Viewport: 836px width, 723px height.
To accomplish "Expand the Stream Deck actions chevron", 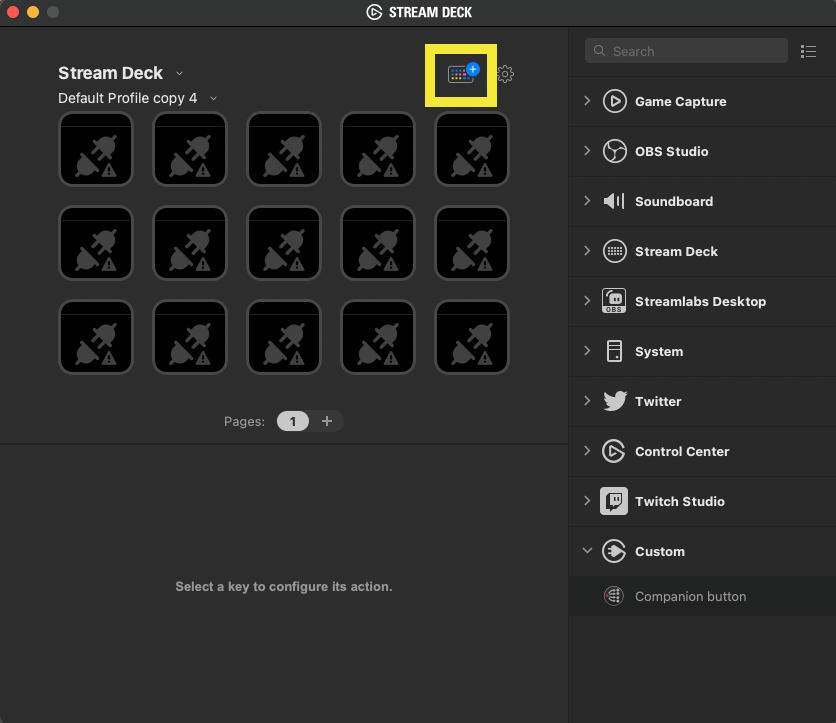I will pos(587,251).
